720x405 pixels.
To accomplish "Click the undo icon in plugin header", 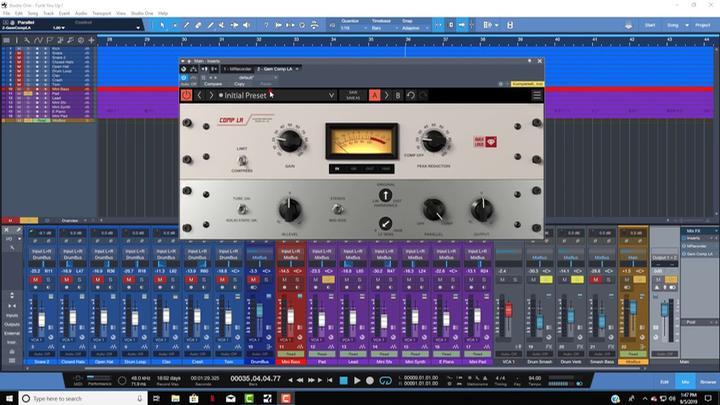I will point(411,95).
